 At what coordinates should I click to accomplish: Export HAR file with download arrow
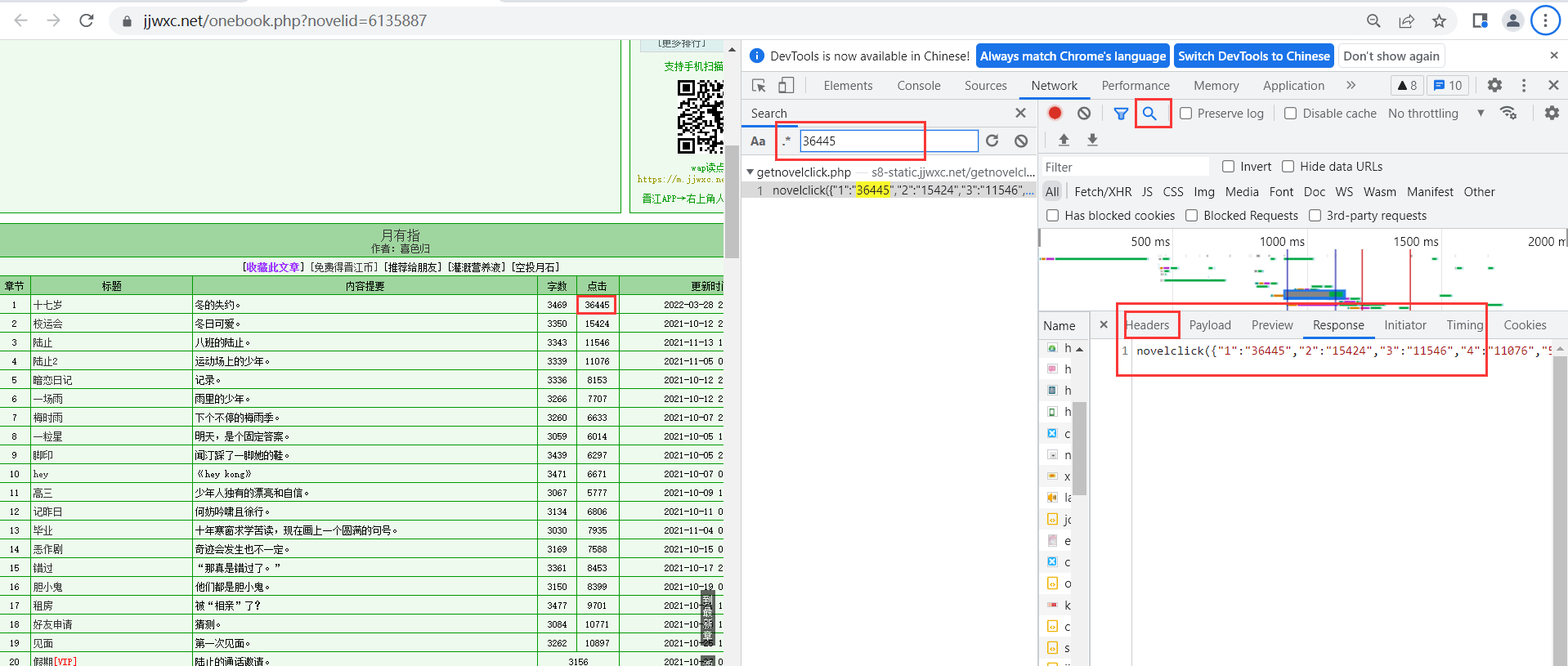click(1092, 140)
